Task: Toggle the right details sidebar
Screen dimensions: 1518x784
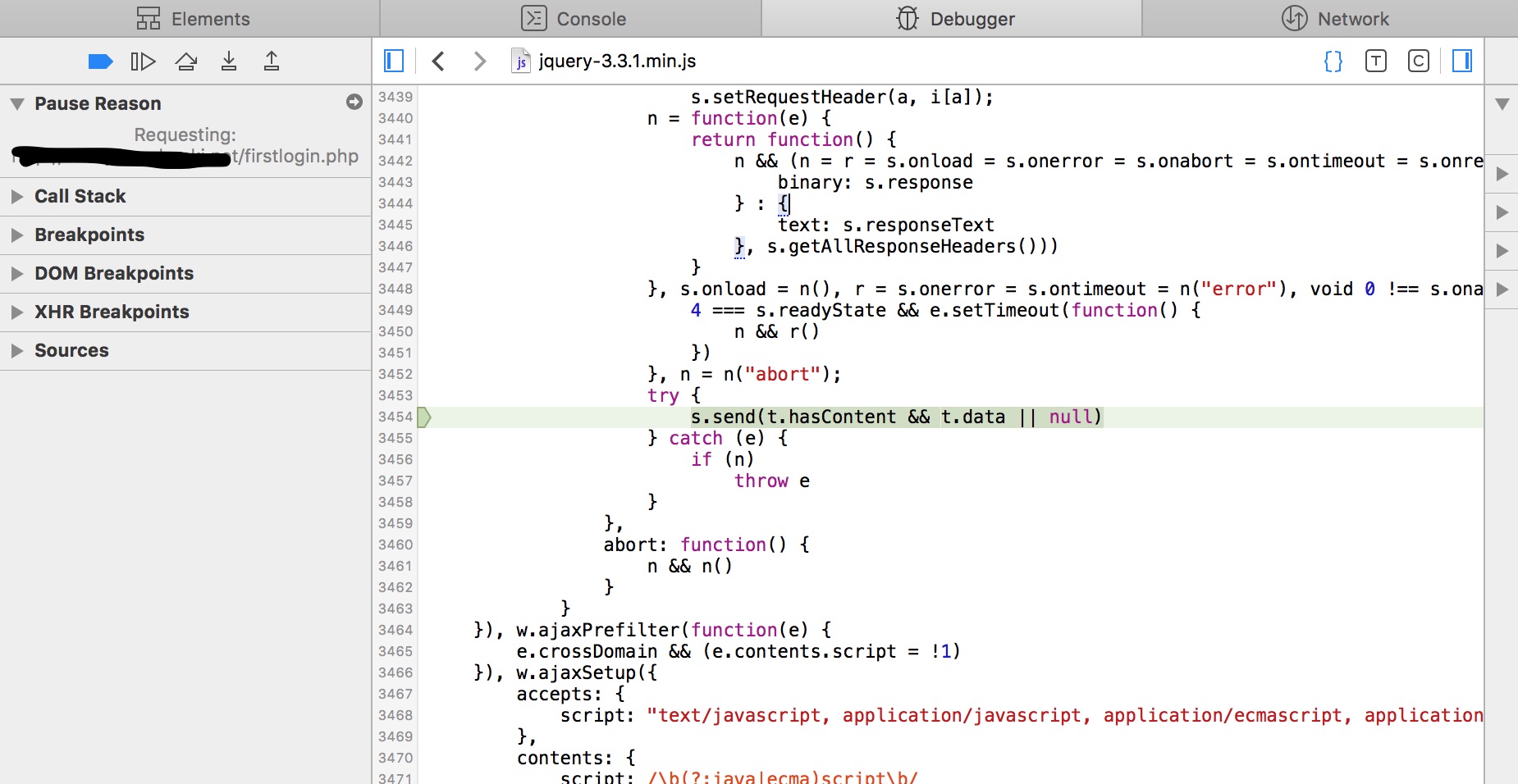Action: [x=1462, y=61]
